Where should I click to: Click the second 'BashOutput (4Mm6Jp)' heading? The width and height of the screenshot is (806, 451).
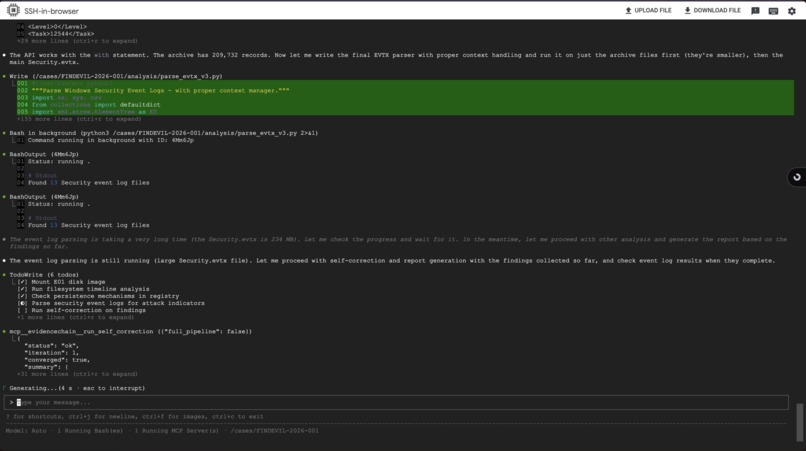pos(44,197)
